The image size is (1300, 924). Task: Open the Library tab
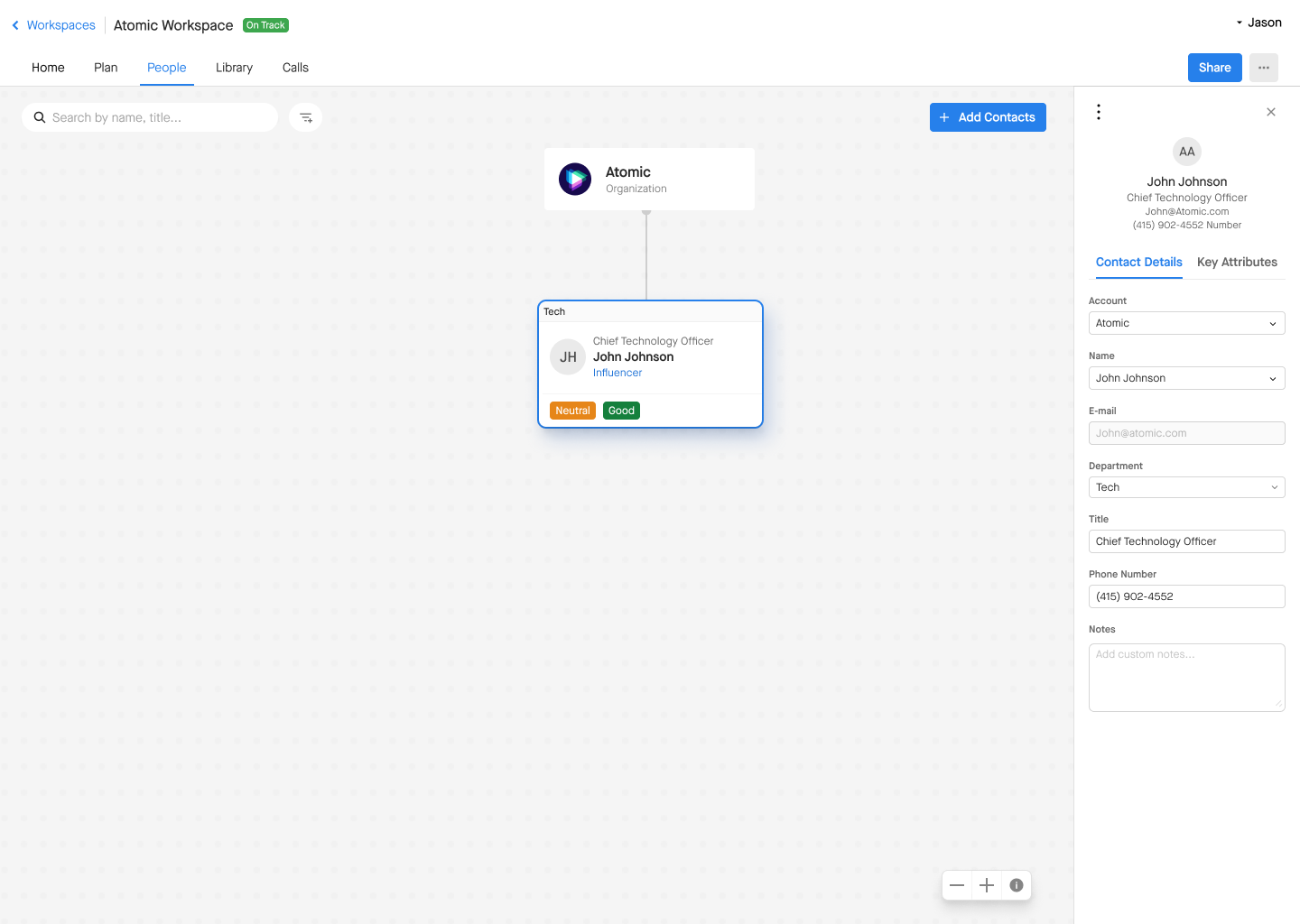234,68
